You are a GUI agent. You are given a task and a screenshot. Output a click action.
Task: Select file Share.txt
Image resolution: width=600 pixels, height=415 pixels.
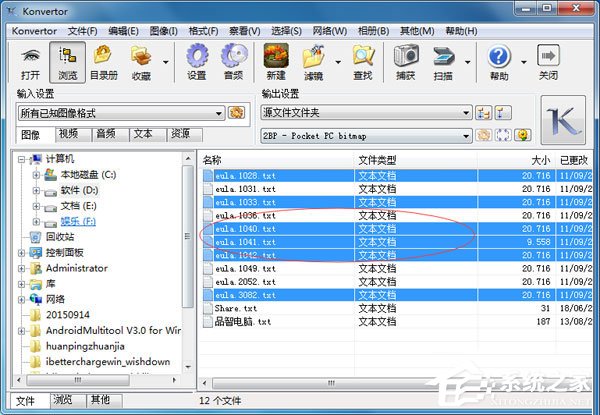396,308
